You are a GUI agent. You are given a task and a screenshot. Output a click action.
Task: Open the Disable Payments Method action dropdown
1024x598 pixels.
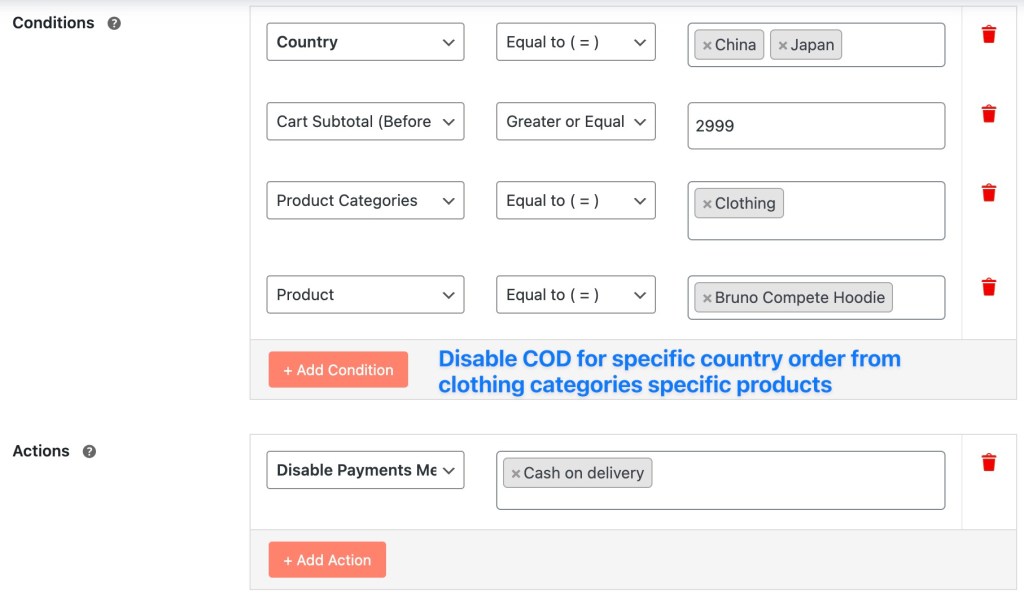tap(365, 470)
